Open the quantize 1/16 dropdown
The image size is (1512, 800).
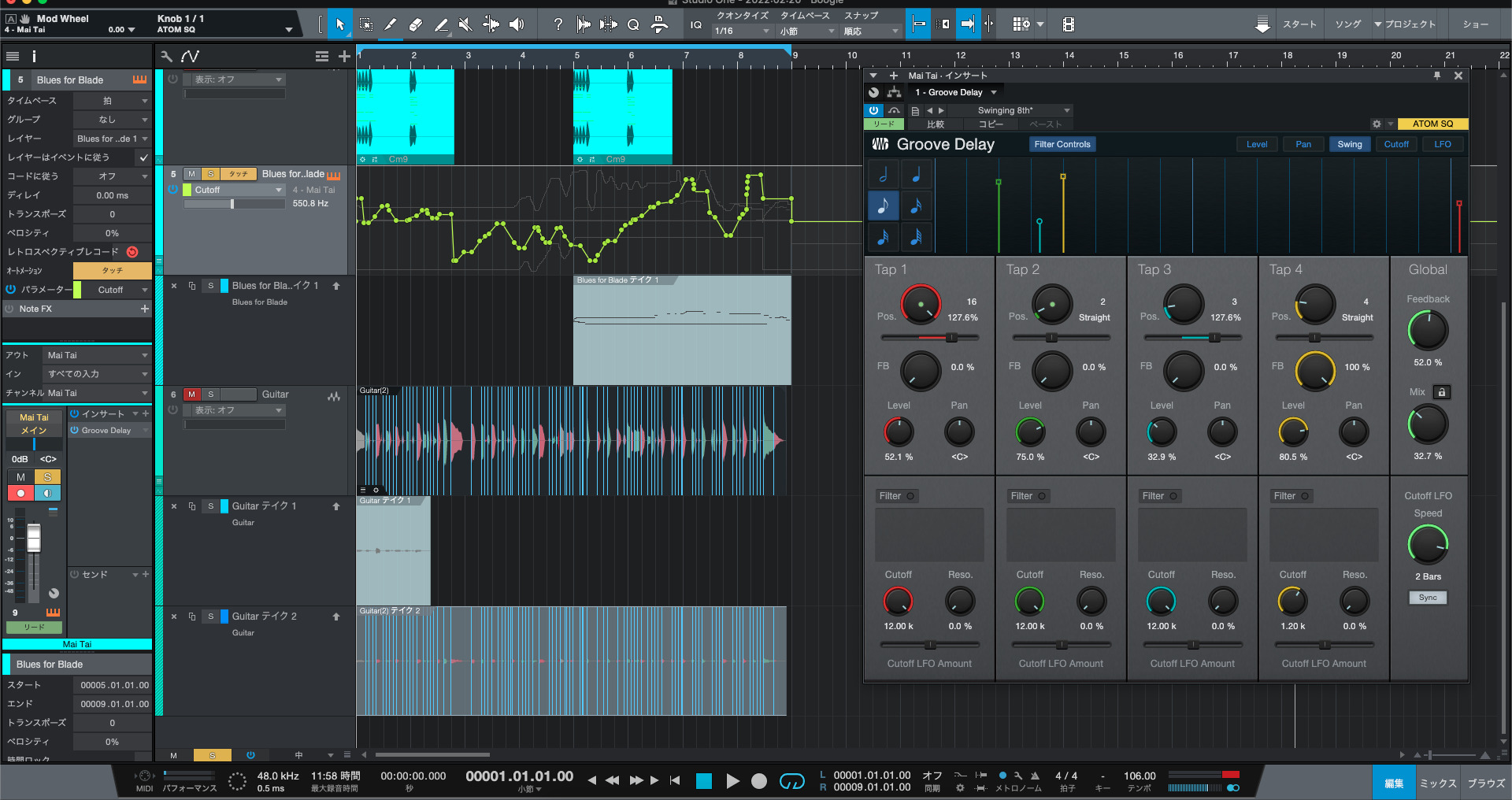pyautogui.click(x=741, y=31)
